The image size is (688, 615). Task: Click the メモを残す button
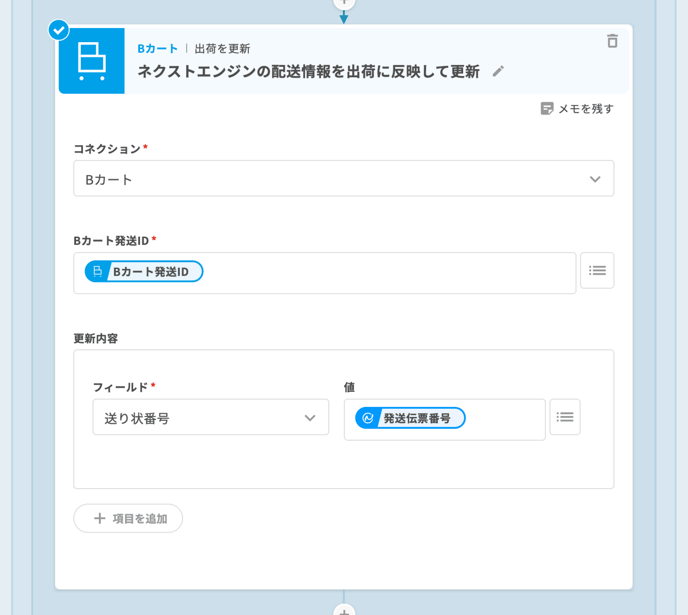577,108
